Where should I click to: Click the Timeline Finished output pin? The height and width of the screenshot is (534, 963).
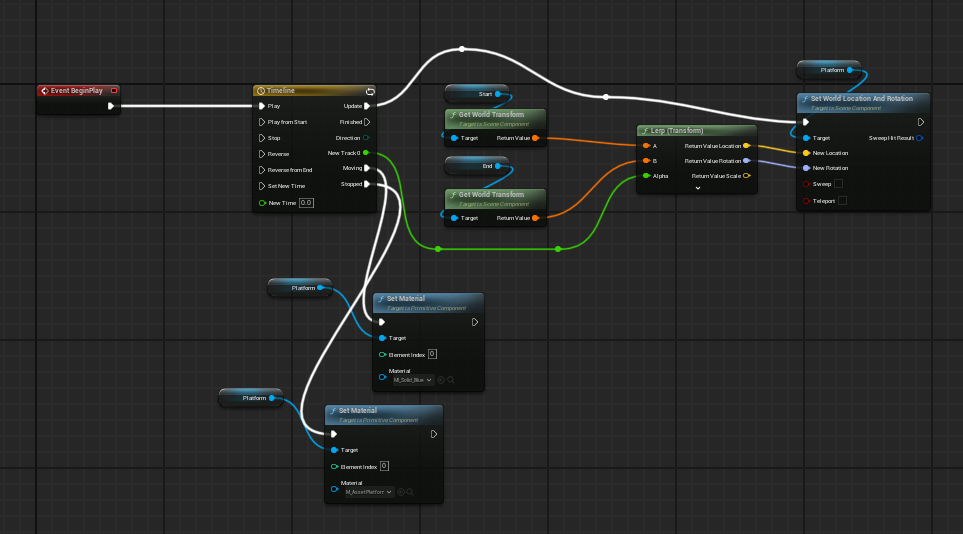[367, 122]
